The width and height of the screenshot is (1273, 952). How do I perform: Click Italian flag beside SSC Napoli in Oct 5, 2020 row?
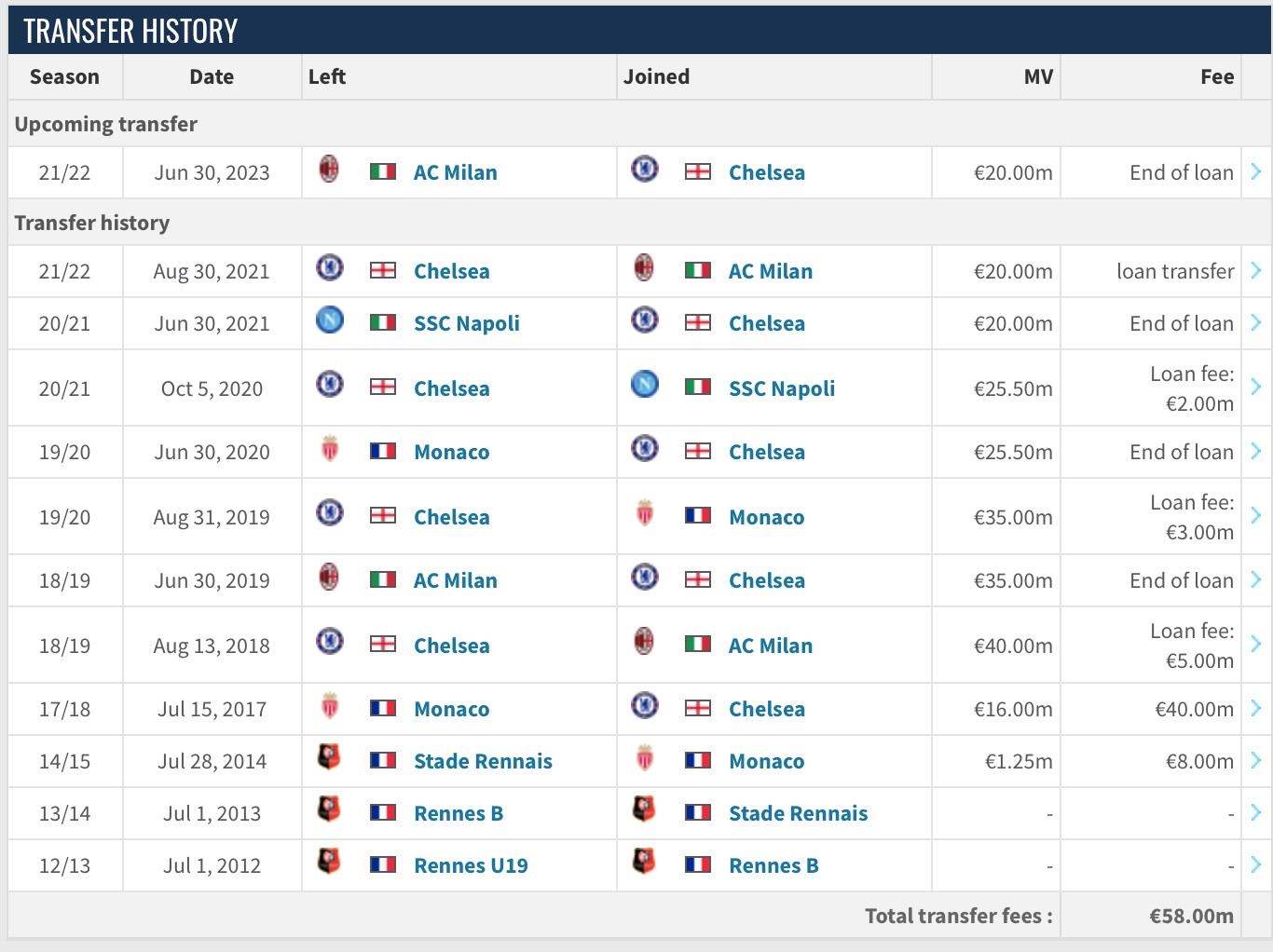pos(698,387)
